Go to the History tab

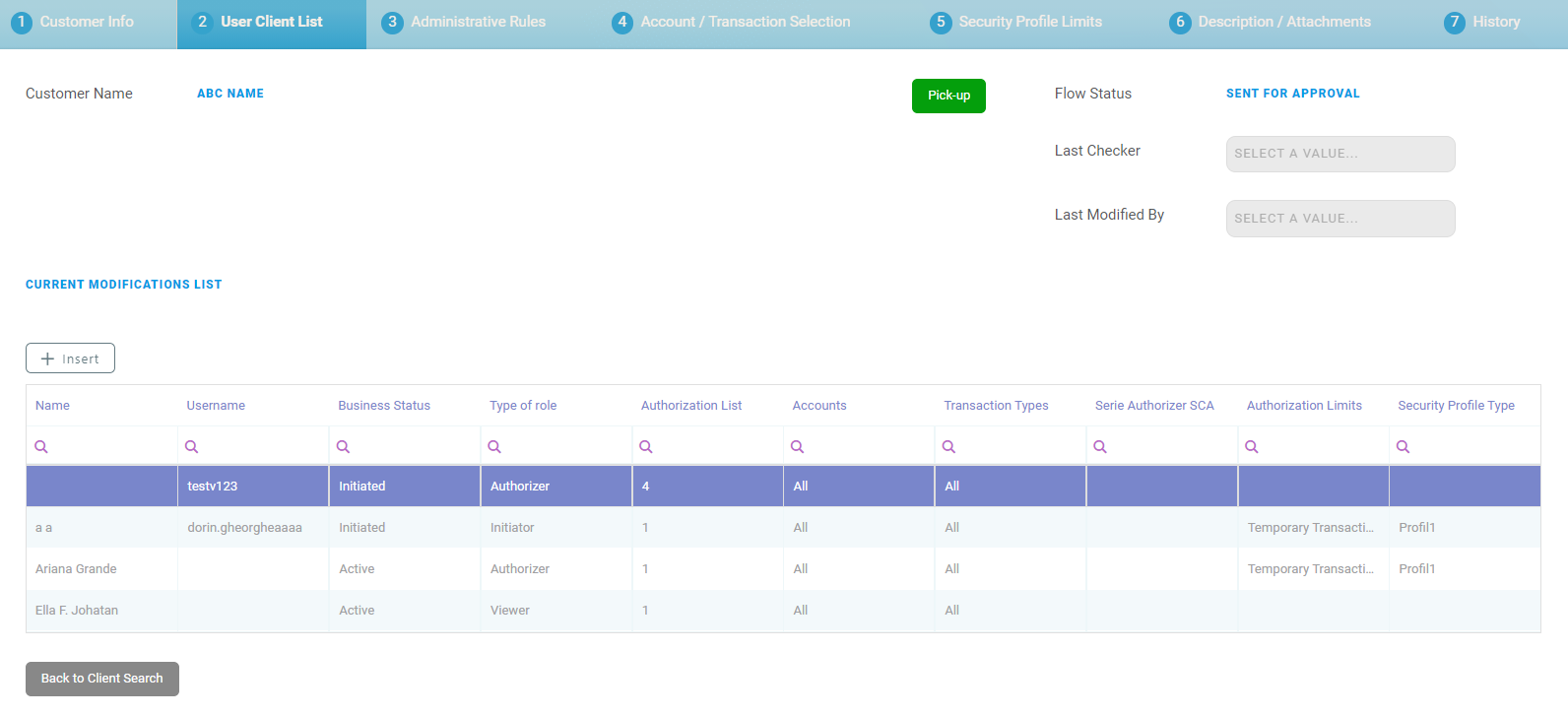[x=1482, y=22]
